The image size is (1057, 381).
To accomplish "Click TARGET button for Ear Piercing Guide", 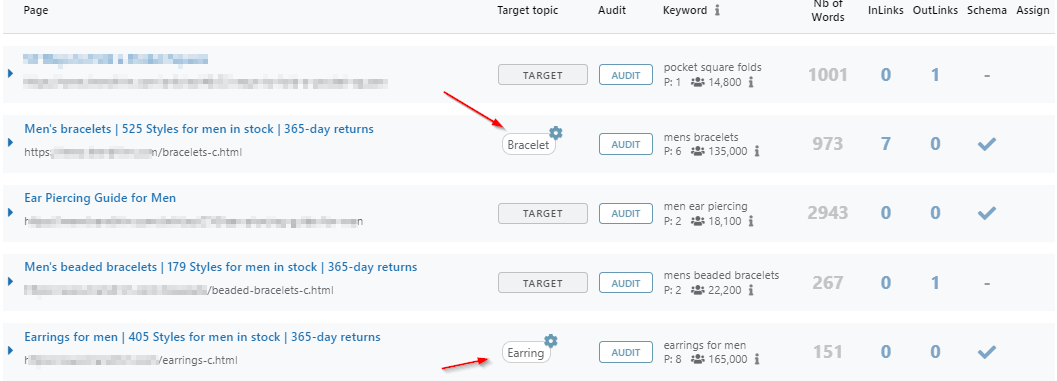I will (x=543, y=213).
